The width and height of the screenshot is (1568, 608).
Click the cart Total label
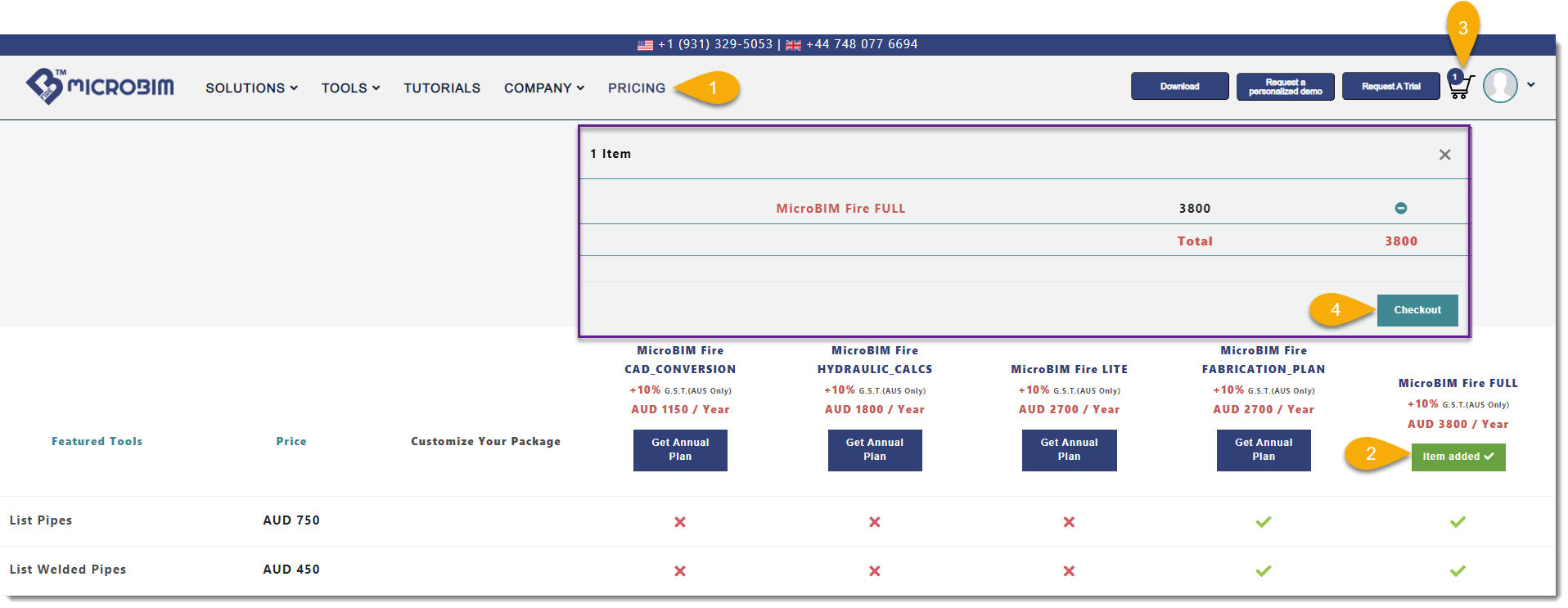[1195, 241]
